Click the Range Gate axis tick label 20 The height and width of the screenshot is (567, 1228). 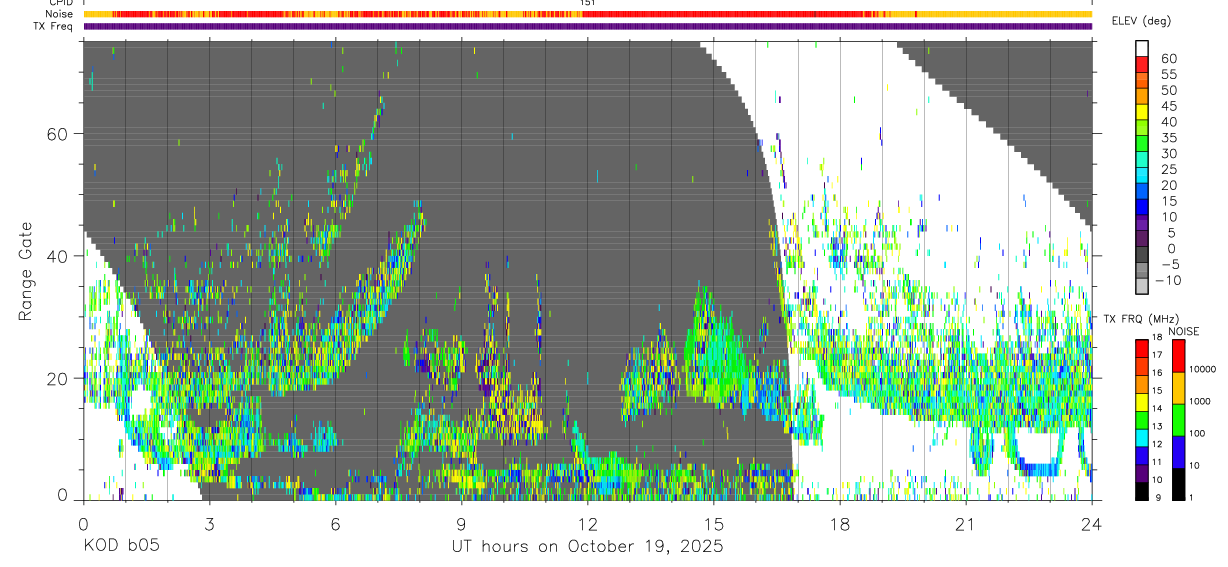coord(59,378)
